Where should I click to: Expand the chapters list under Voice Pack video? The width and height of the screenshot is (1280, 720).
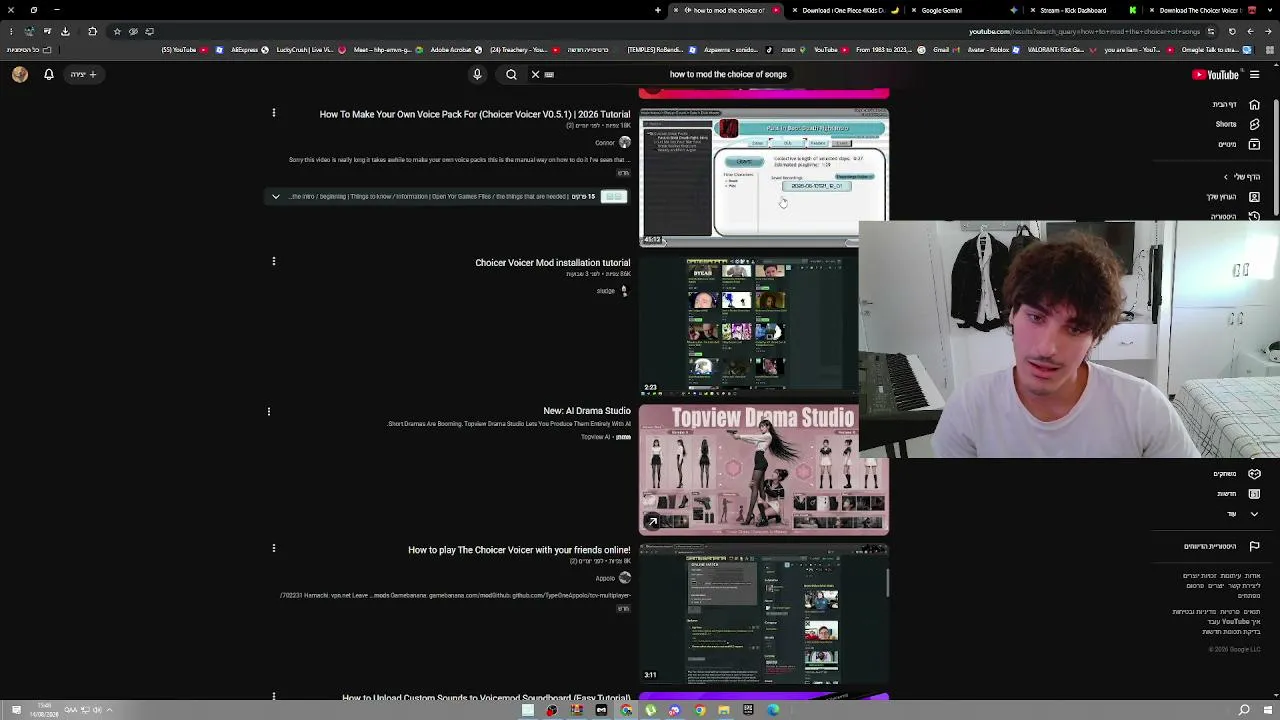276,197
